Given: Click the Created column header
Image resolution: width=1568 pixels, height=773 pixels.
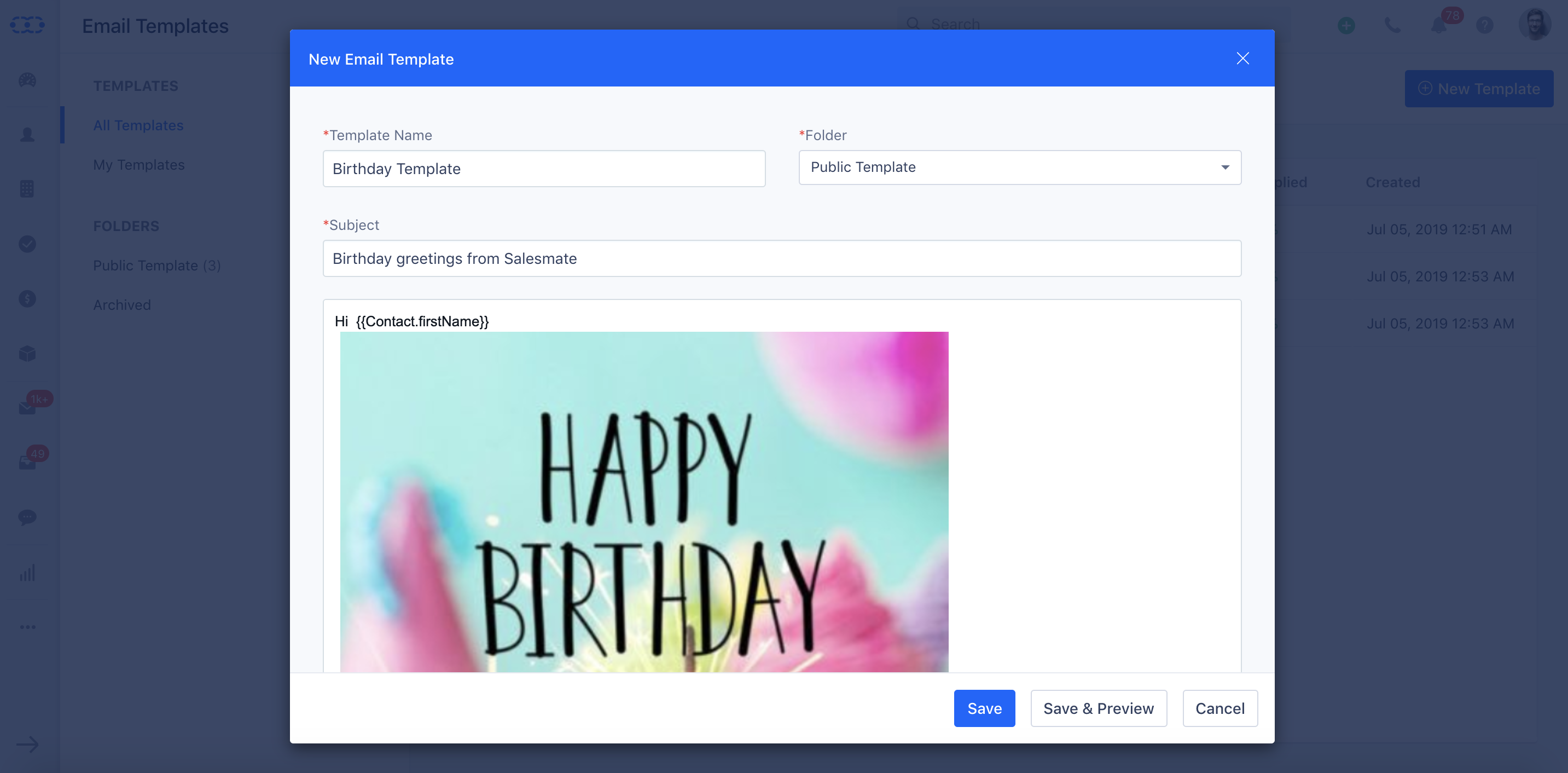Looking at the screenshot, I should pyautogui.click(x=1393, y=182).
